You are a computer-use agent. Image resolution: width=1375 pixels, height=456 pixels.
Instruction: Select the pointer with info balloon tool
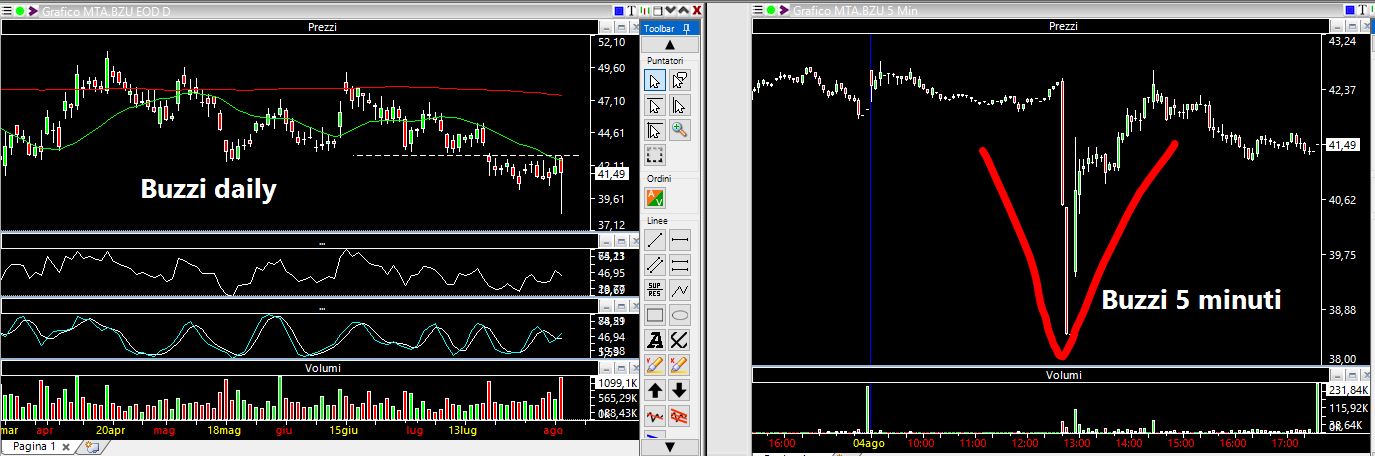point(680,81)
